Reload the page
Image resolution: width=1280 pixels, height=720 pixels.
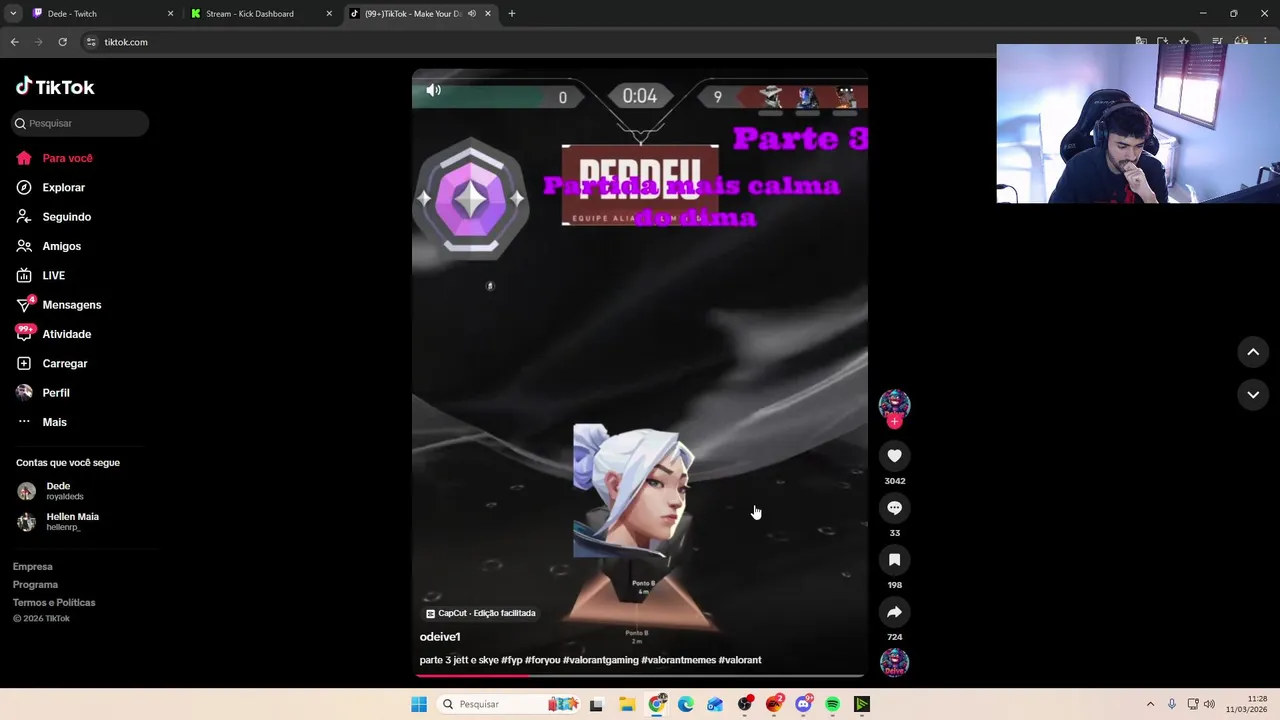coord(62,42)
